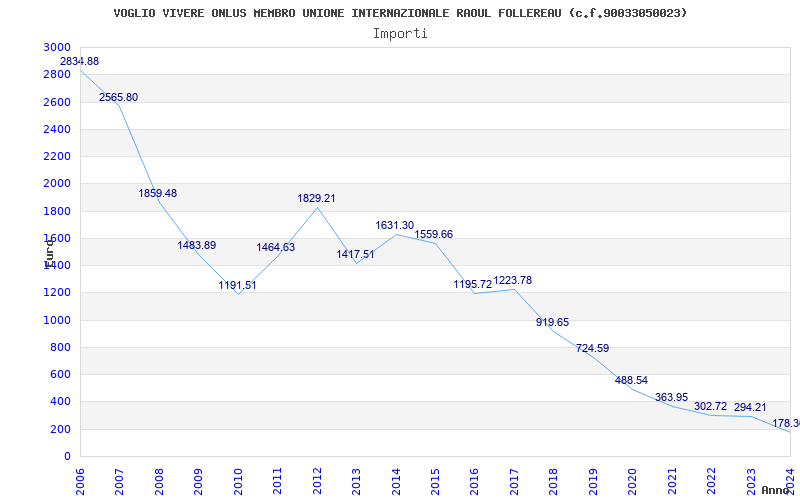Click the 2565.80 data point label
Image resolution: width=800 pixels, height=500 pixels.
click(x=119, y=97)
